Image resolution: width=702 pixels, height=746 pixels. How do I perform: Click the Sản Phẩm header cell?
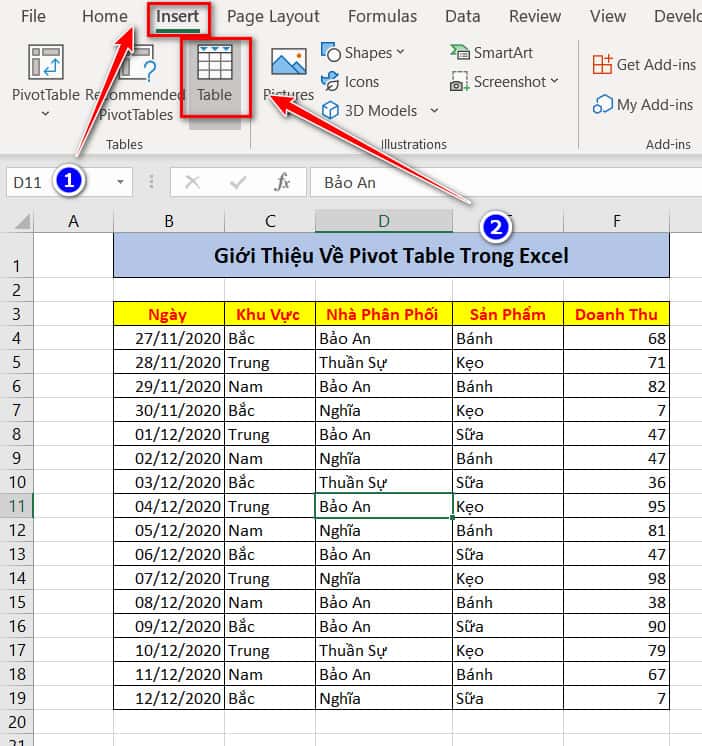(508, 314)
